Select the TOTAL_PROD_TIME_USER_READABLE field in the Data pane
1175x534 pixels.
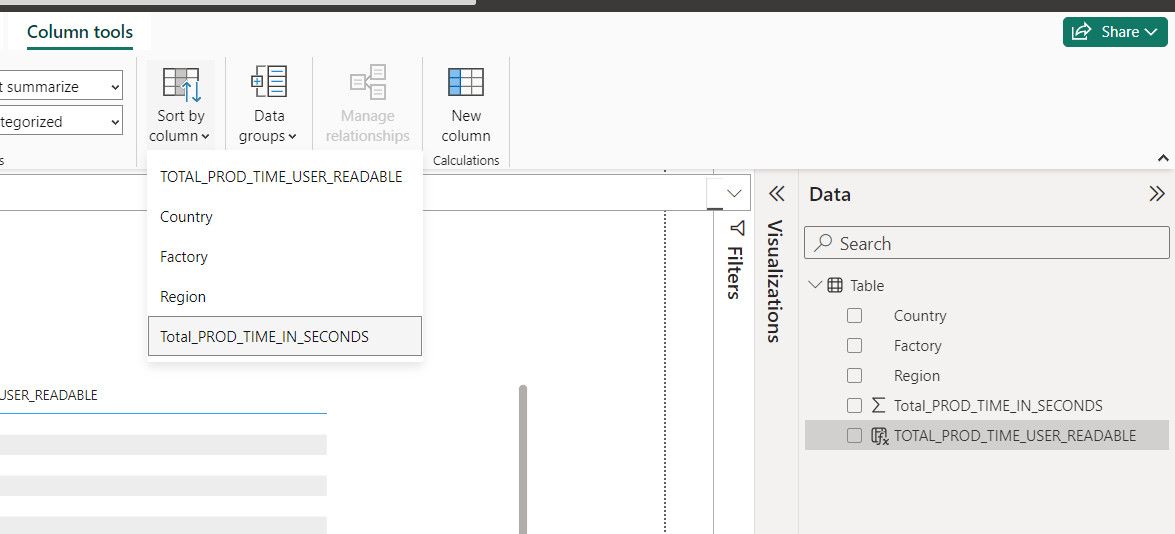click(1015, 435)
